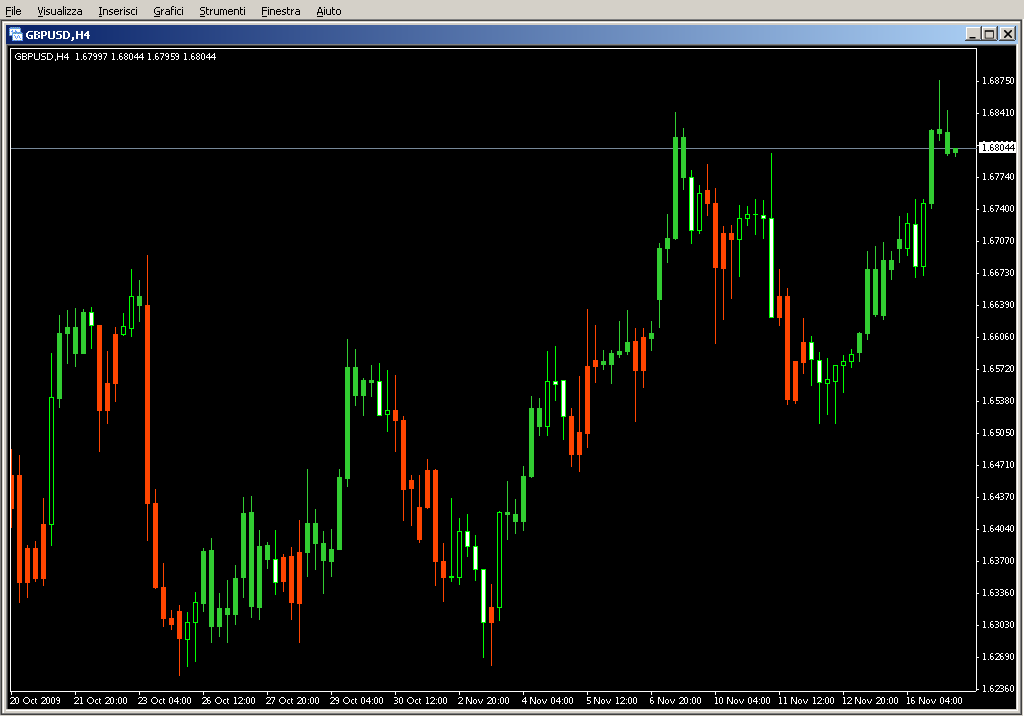The height and width of the screenshot is (717, 1024).
Task: Click the 1.62360 price scale label
Action: click(x=999, y=689)
